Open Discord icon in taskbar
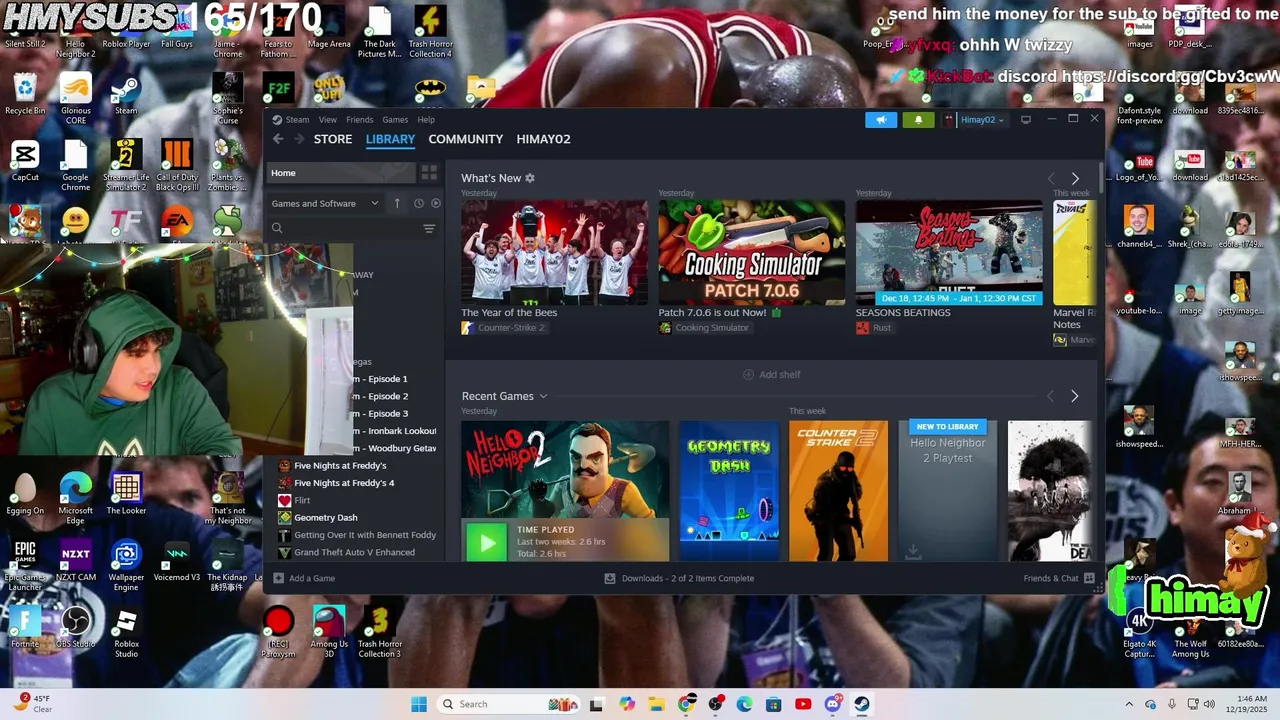The width and height of the screenshot is (1280, 720). (x=832, y=704)
